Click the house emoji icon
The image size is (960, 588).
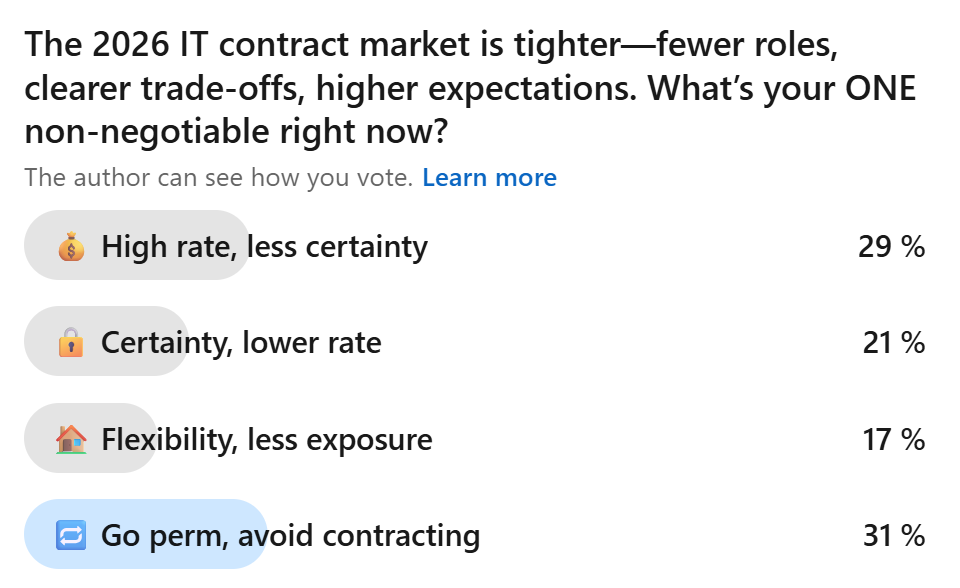(x=71, y=439)
